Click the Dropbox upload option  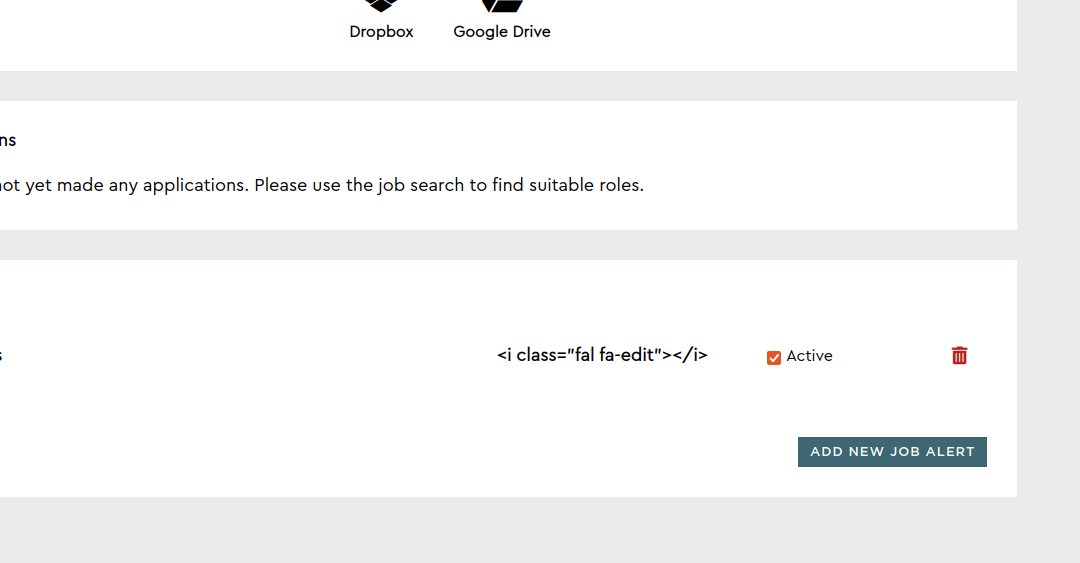381,21
